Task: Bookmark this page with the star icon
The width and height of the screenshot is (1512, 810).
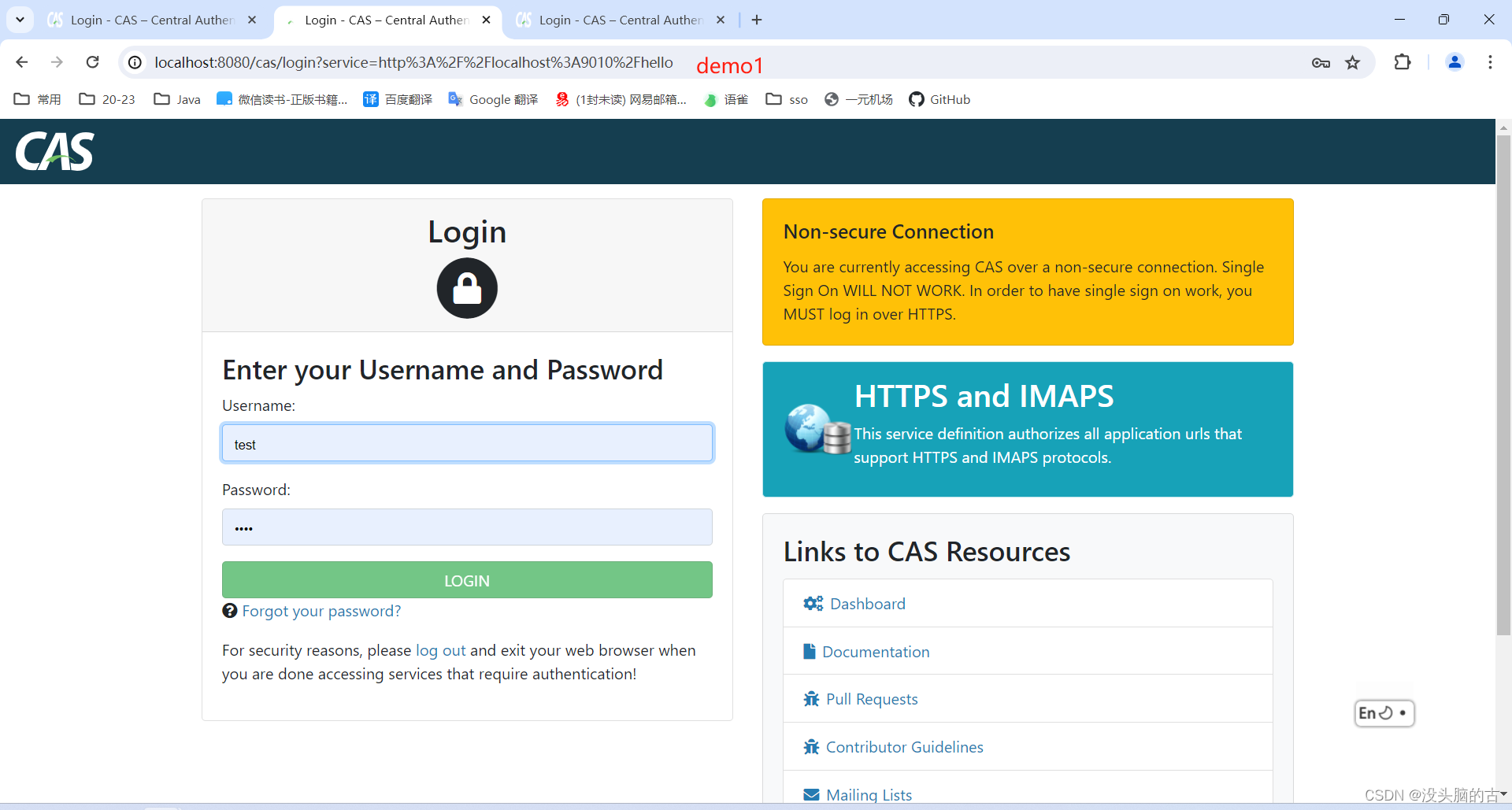Action: 1353,63
